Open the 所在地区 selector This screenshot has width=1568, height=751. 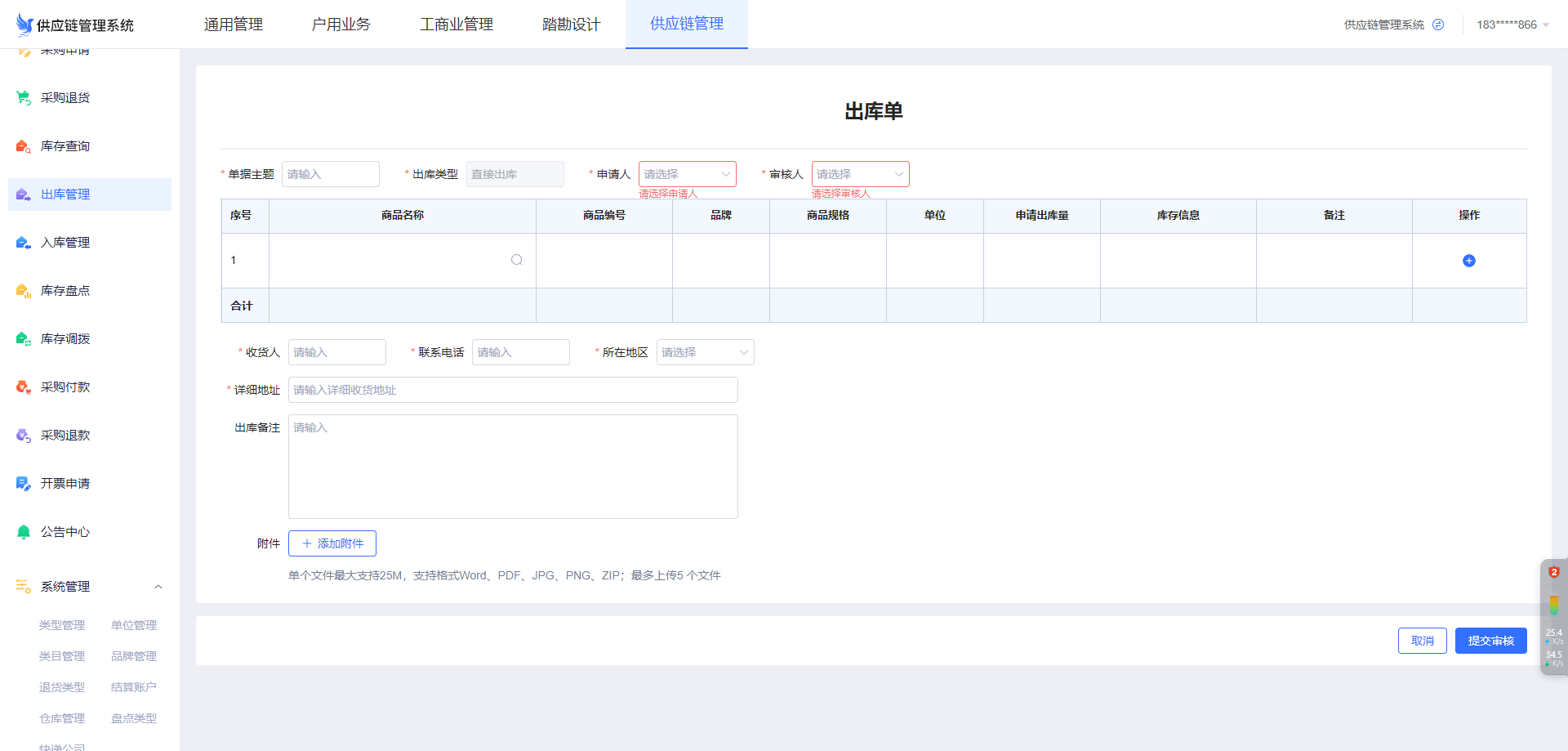[705, 351]
